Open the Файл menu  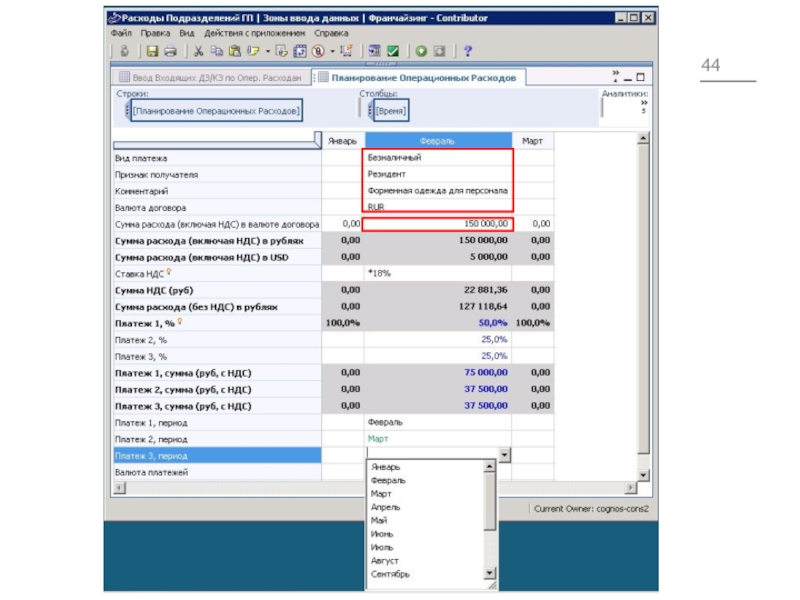(121, 33)
